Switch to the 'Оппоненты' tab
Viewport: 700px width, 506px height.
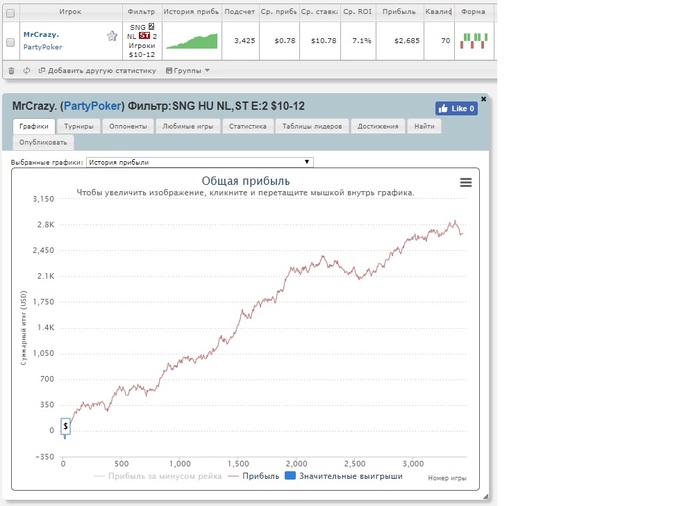click(x=128, y=126)
